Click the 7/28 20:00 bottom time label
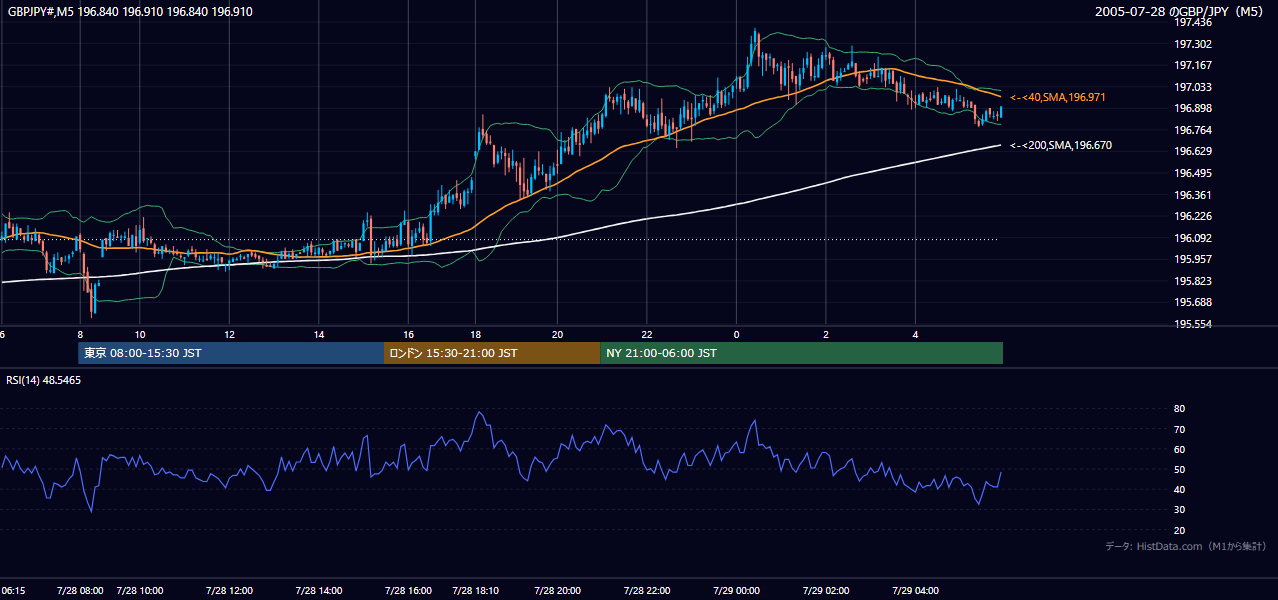Image resolution: width=1278 pixels, height=600 pixels. pyautogui.click(x=558, y=591)
